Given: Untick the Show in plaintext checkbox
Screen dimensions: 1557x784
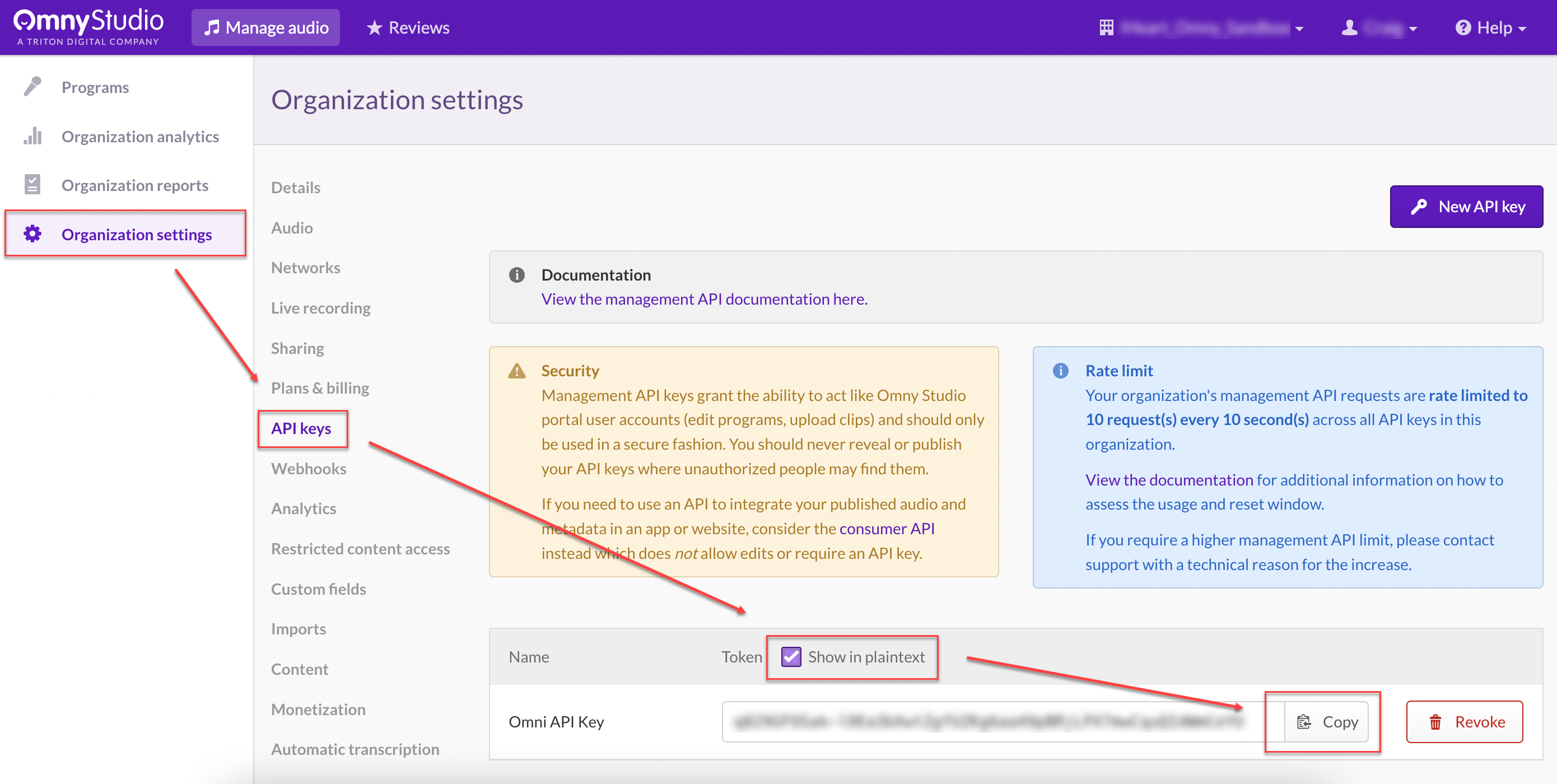Looking at the screenshot, I should click(x=791, y=656).
